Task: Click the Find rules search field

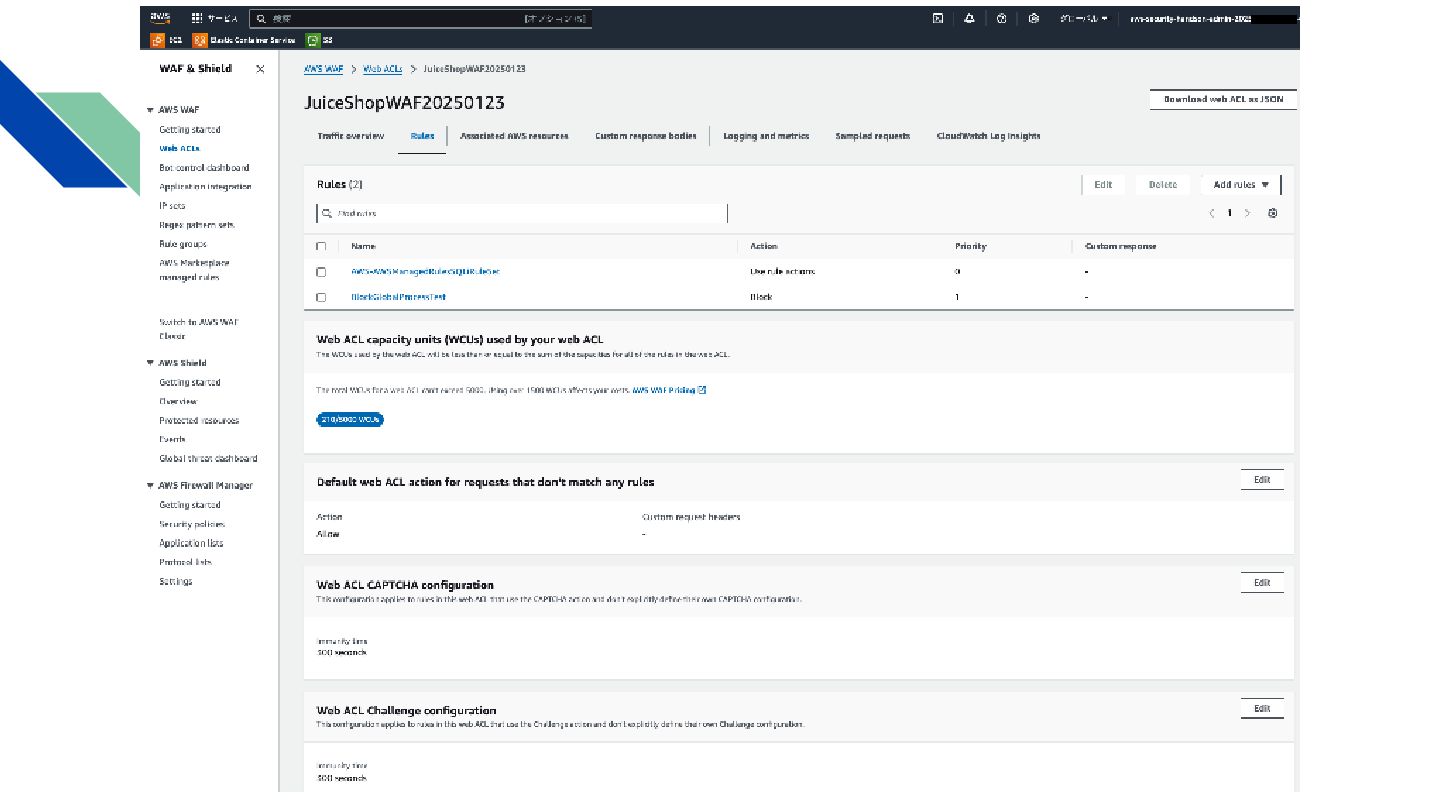Action: pyautogui.click(x=522, y=213)
